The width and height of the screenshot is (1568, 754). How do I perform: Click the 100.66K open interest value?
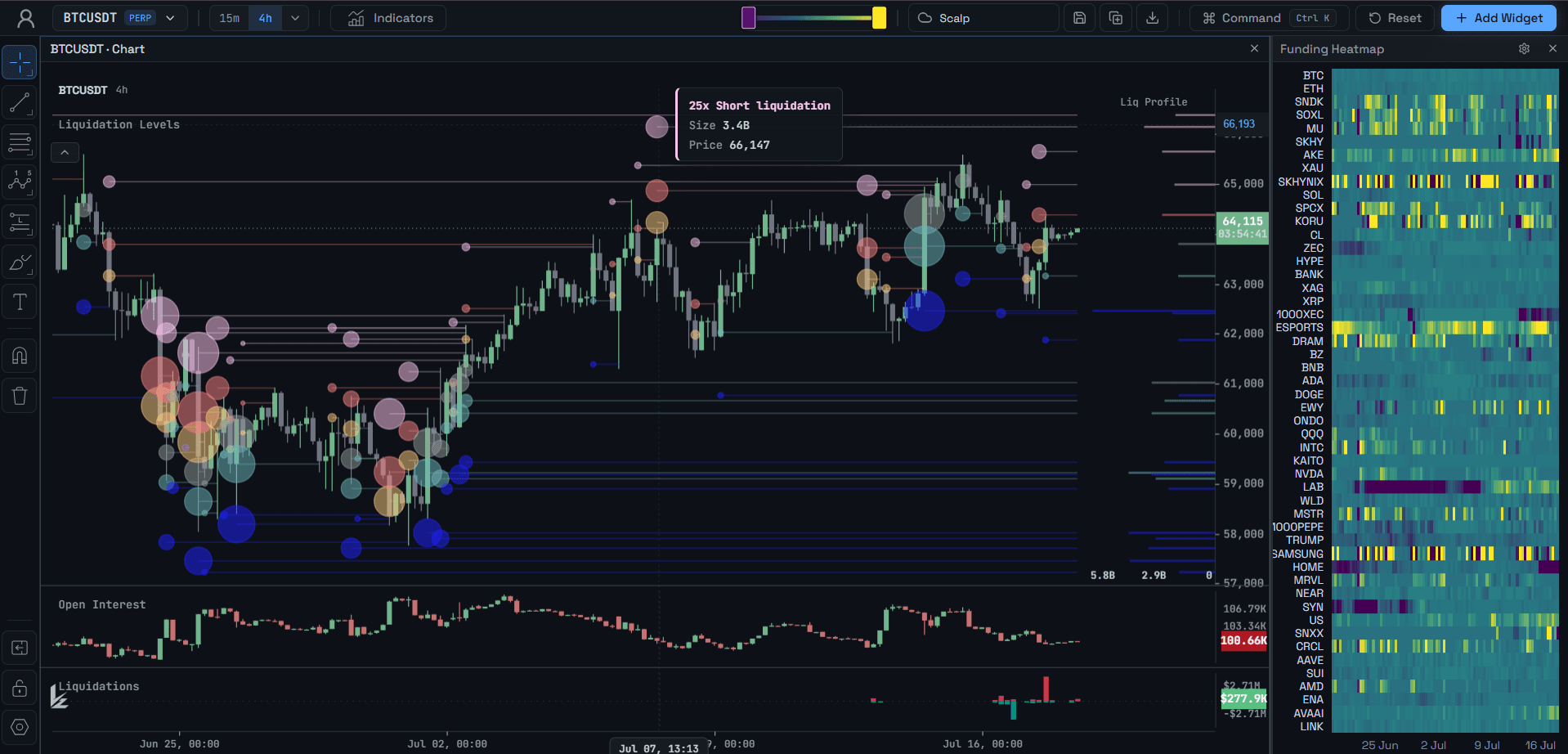[1243, 640]
